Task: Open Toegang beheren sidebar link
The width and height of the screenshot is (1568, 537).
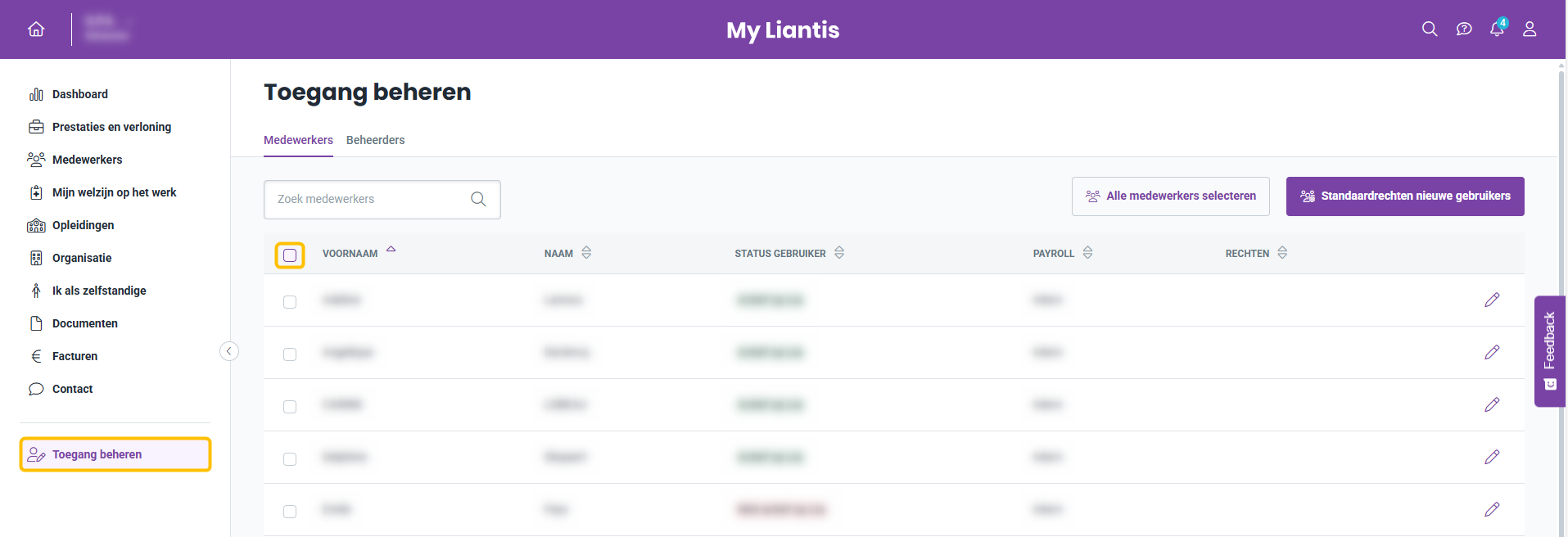Action: [115, 454]
